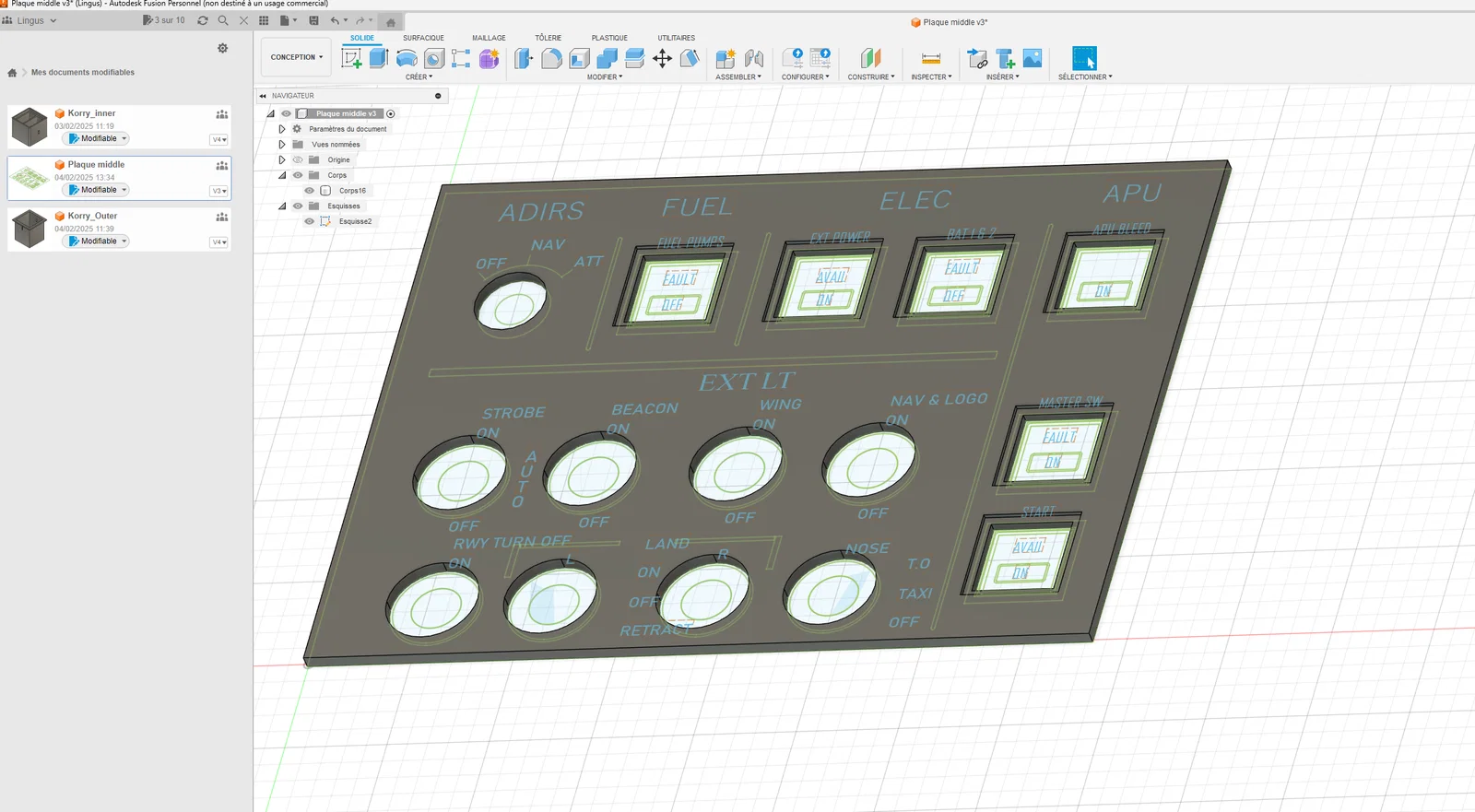Viewport: 1475px width, 812px height.
Task: Open the CRÉER menu
Action: [x=419, y=77]
